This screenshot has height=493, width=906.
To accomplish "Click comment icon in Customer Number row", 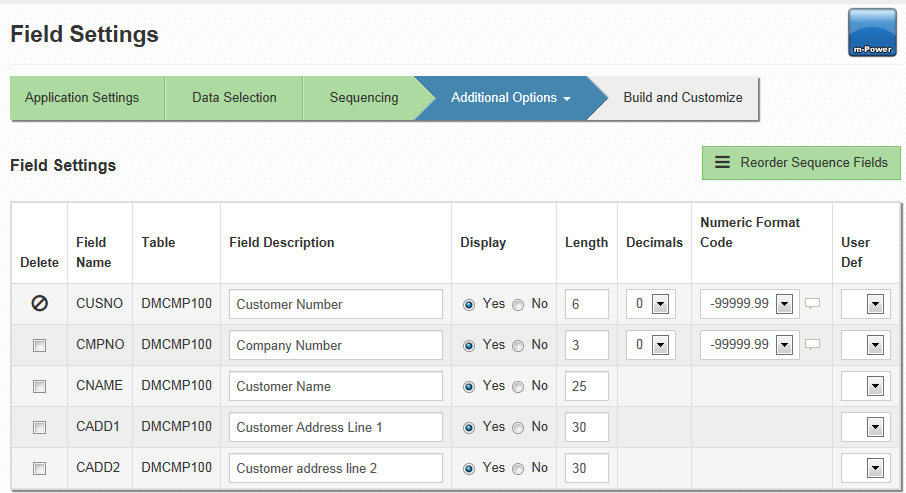I will pos(812,304).
